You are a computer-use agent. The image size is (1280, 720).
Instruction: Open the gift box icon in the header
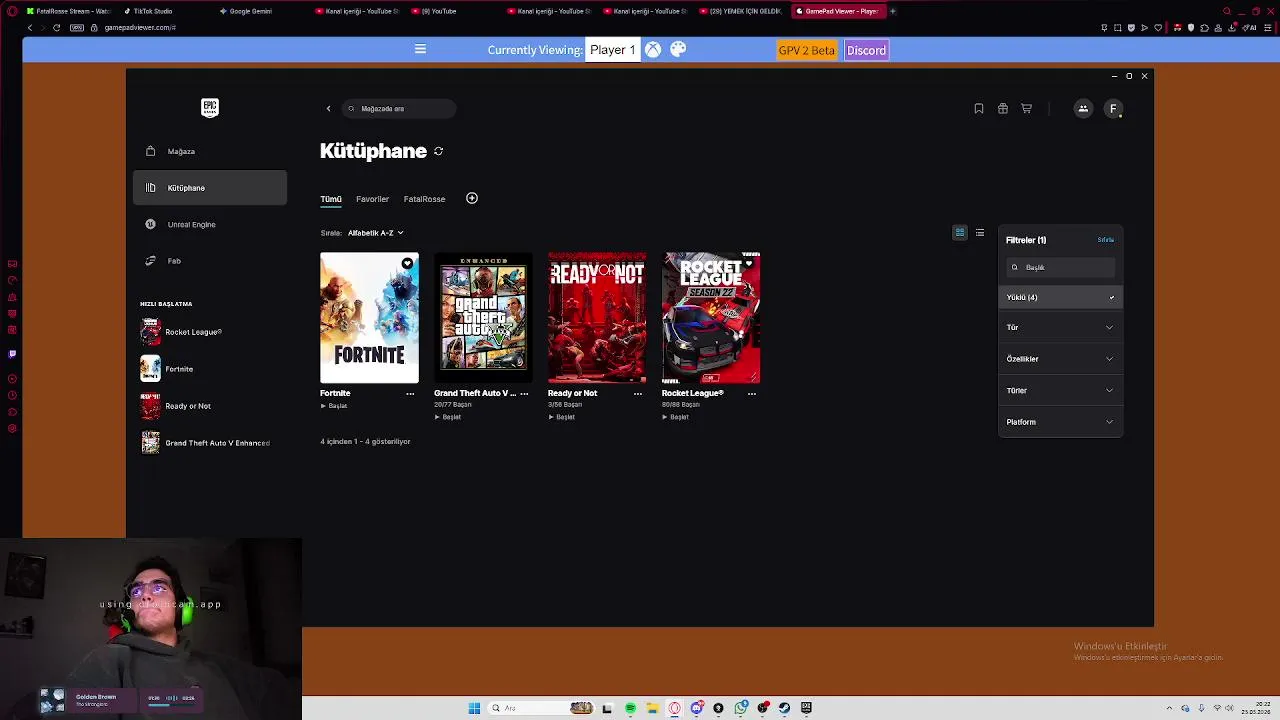click(1003, 108)
